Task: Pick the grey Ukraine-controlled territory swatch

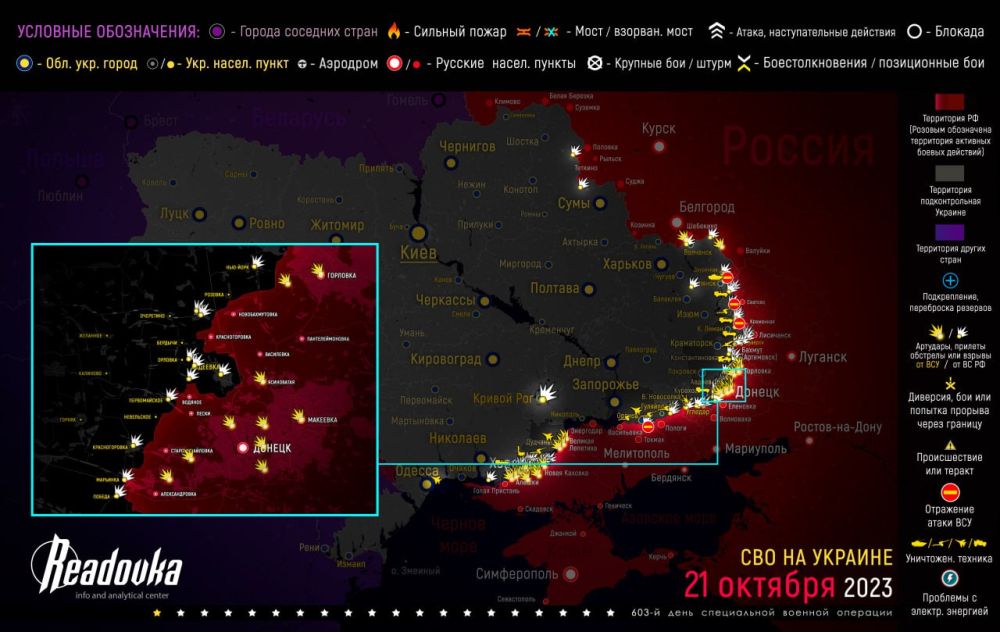Action: click(950, 175)
